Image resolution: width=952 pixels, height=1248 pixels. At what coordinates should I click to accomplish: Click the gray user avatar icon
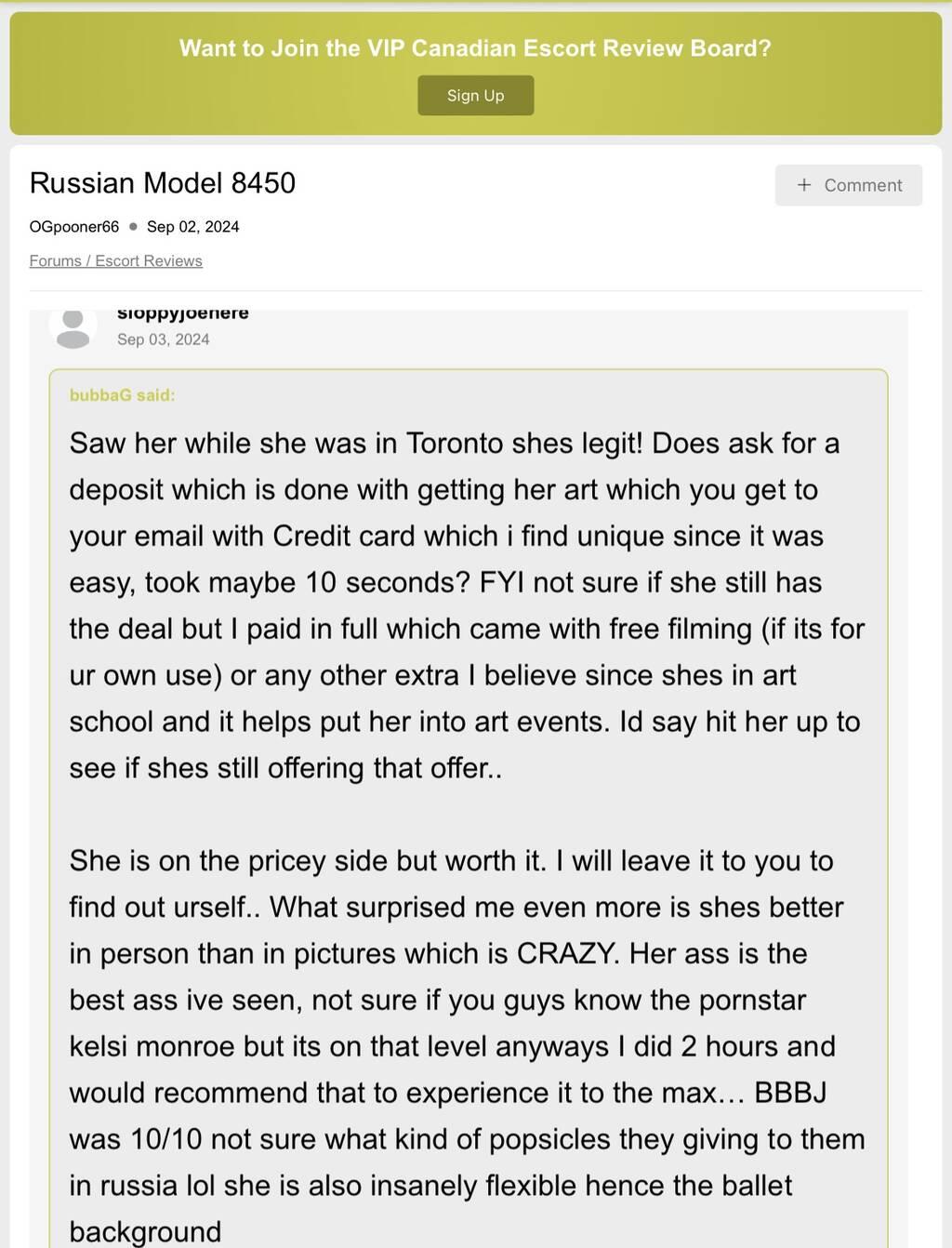pos(73,326)
